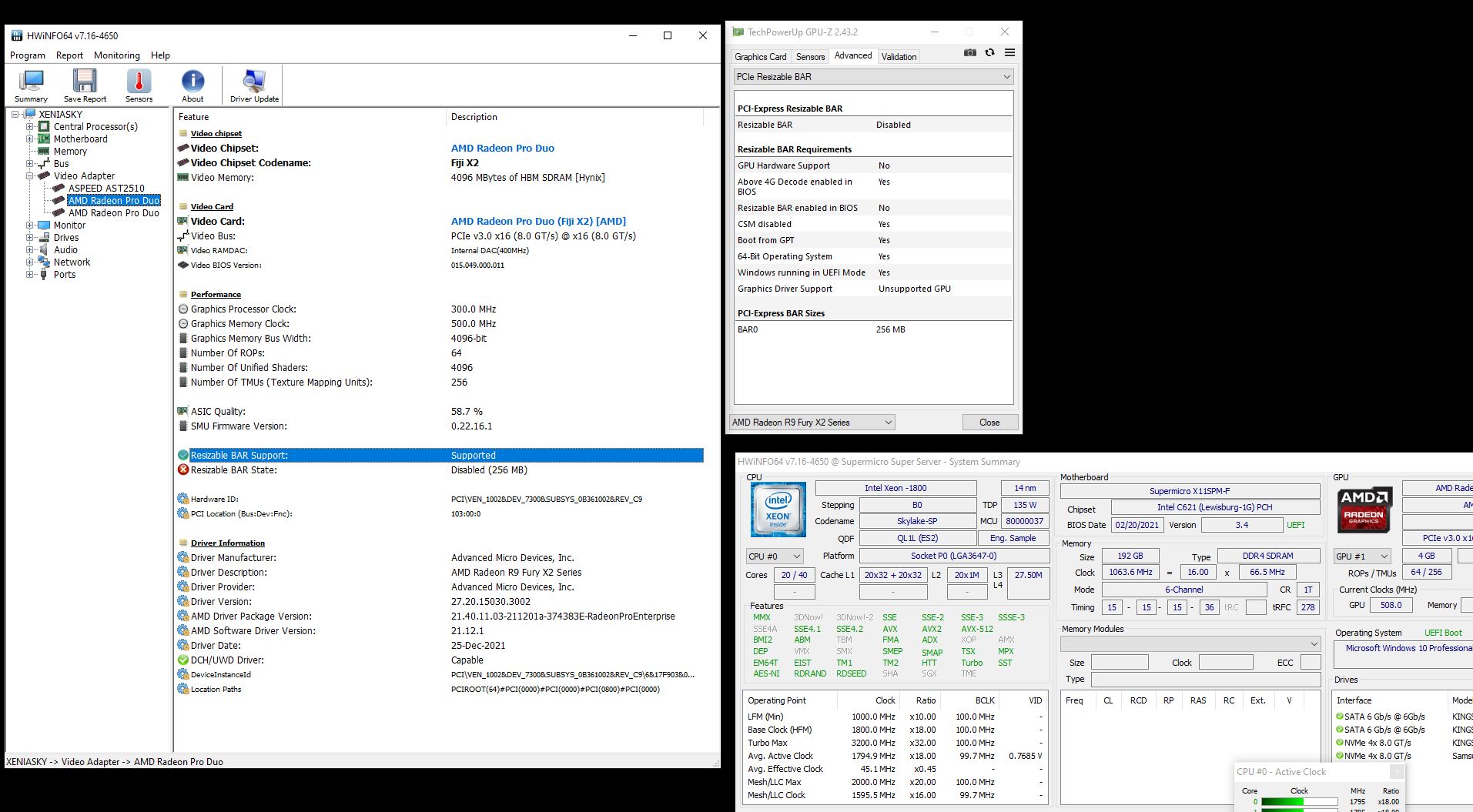Open GPU #1 selector dropdown

(x=1362, y=556)
